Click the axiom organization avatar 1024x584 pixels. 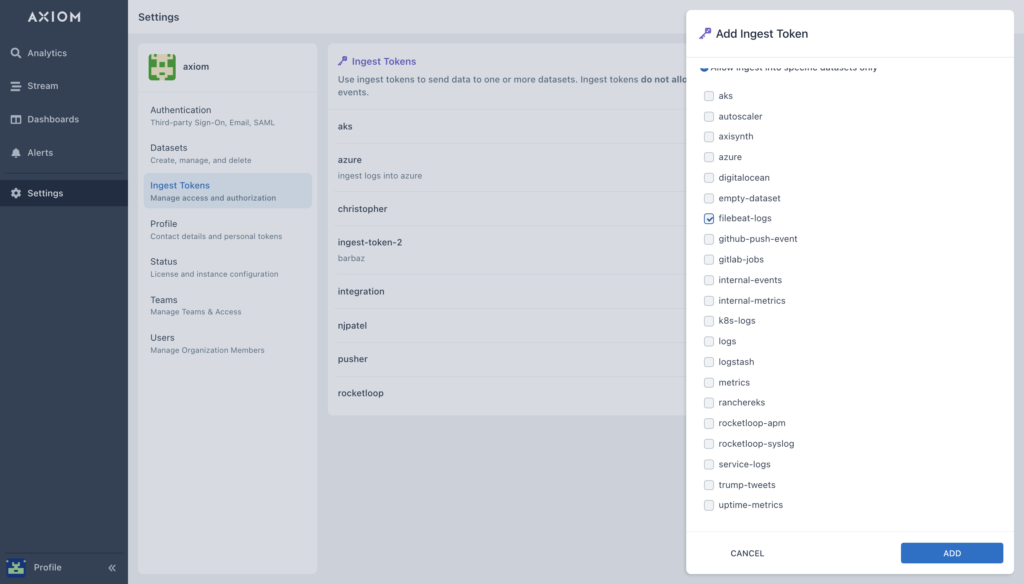pos(162,67)
